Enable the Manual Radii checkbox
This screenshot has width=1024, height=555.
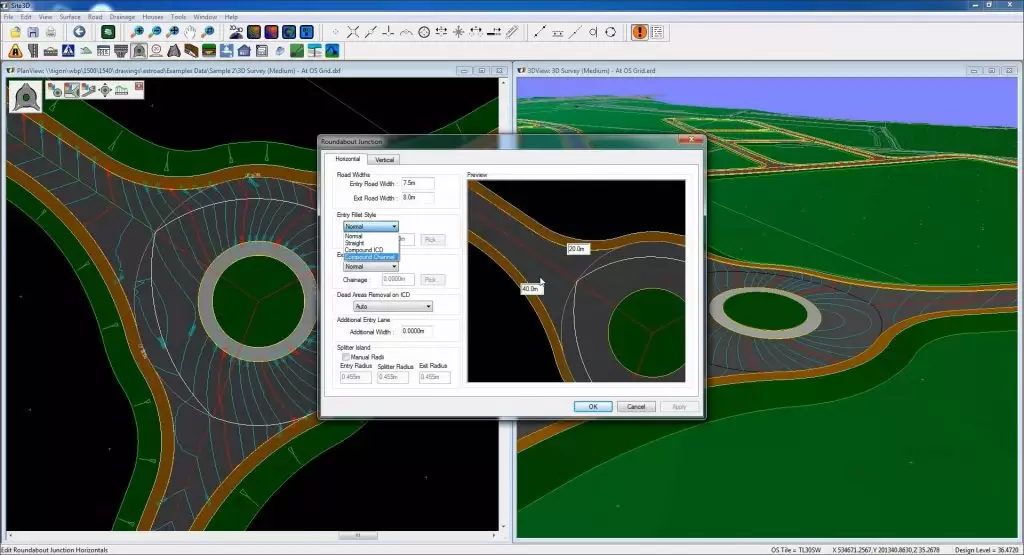[x=345, y=356]
